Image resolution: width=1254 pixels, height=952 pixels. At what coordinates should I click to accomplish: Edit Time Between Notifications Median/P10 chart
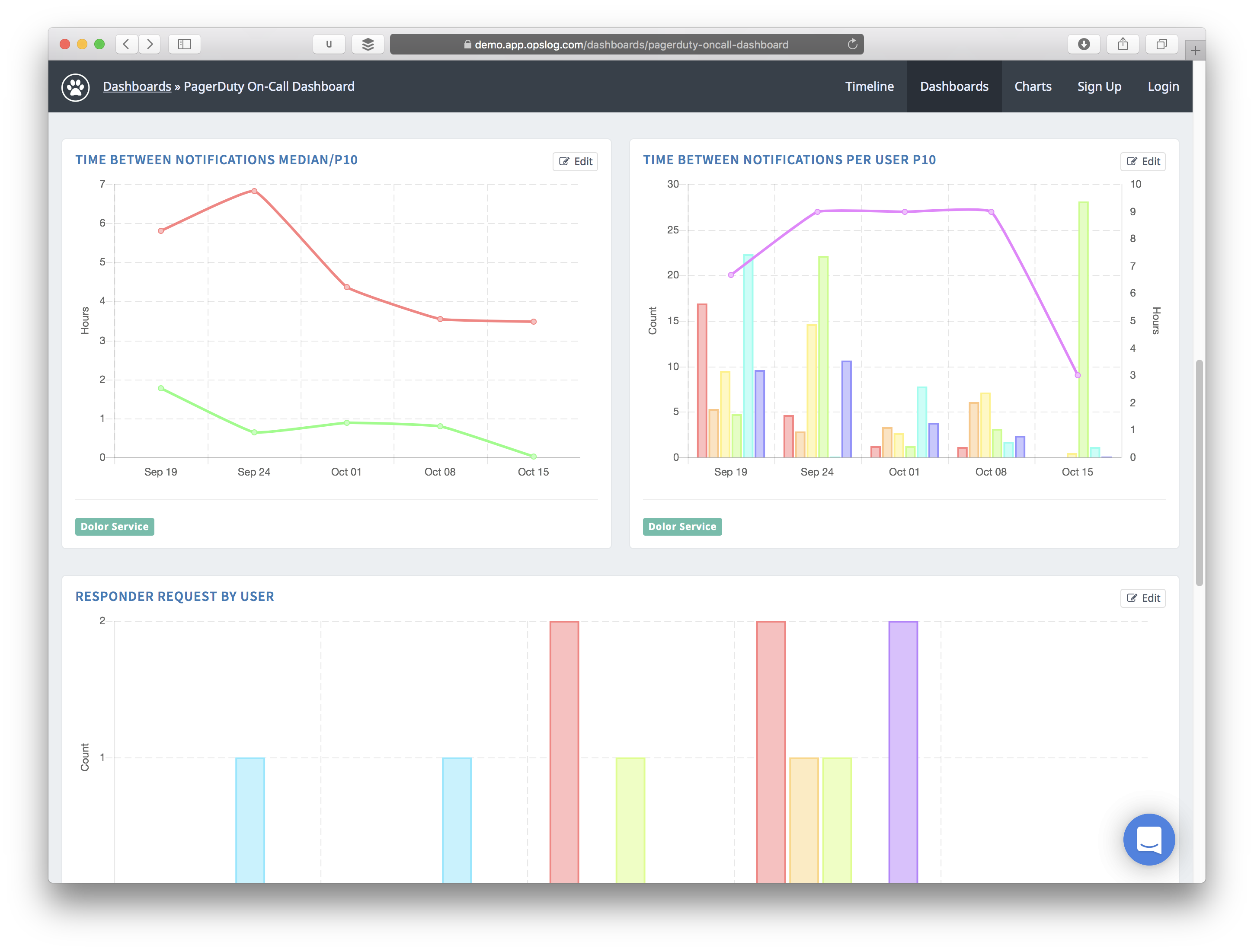pos(575,162)
